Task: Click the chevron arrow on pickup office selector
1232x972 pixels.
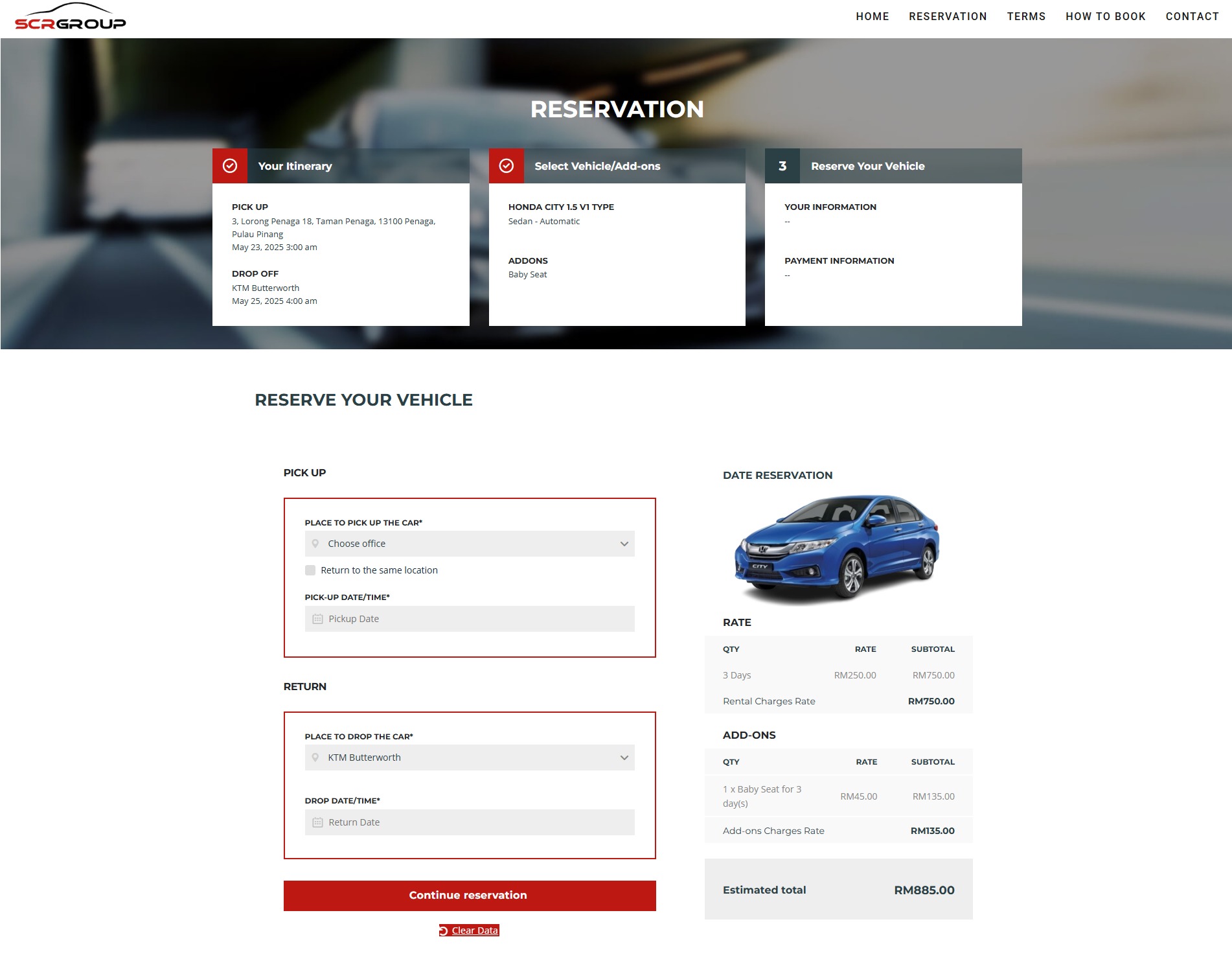Action: point(624,544)
